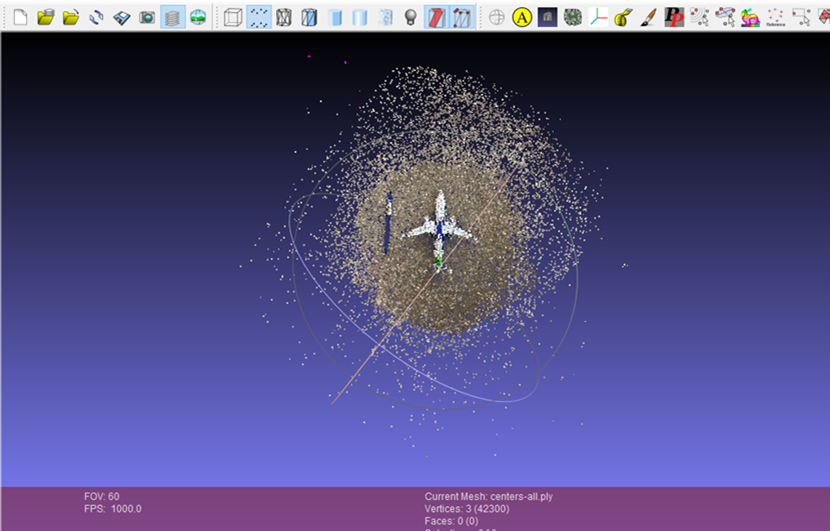
Task: Toggle points render mode
Action: [259, 17]
